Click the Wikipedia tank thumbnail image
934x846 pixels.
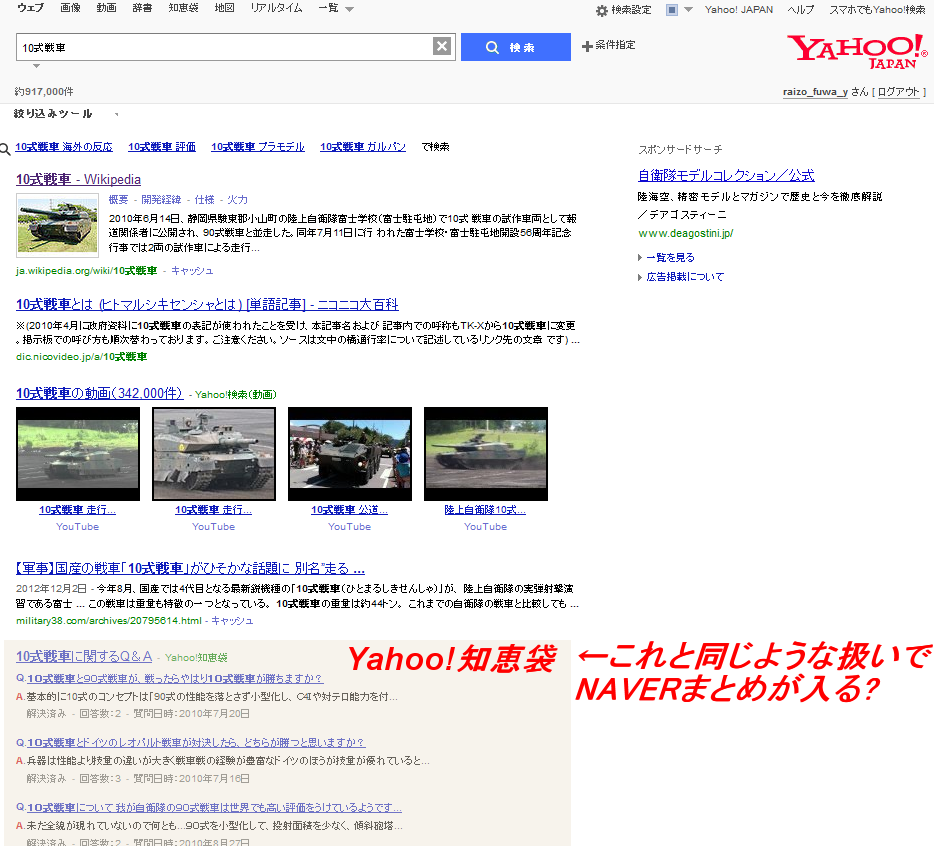point(57,226)
